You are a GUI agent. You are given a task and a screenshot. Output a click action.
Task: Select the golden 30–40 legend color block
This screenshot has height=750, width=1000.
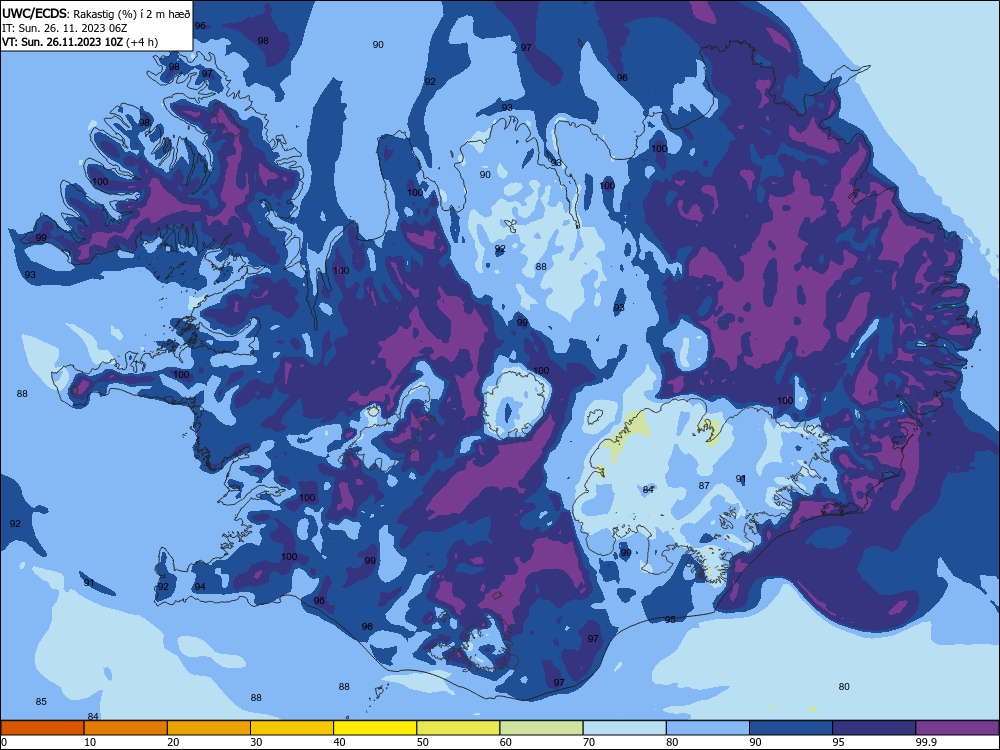click(292, 728)
